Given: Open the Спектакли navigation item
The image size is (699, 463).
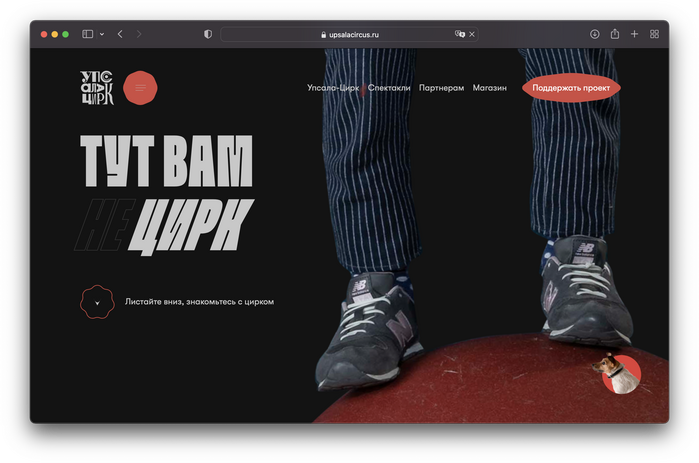Looking at the screenshot, I should coord(389,88).
